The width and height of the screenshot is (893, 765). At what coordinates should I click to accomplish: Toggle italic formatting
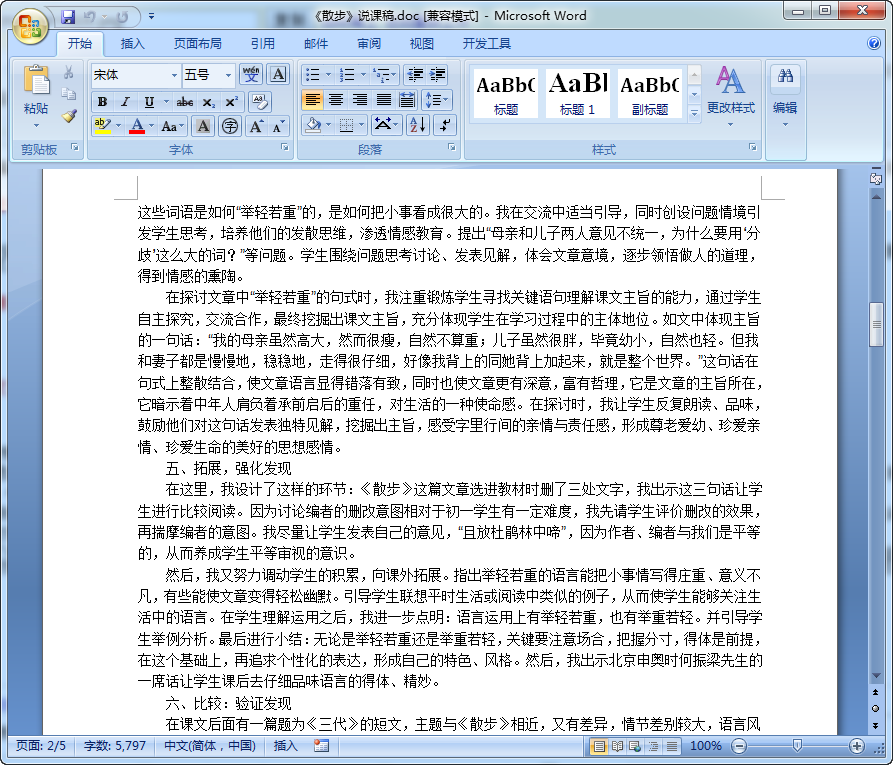coord(125,100)
